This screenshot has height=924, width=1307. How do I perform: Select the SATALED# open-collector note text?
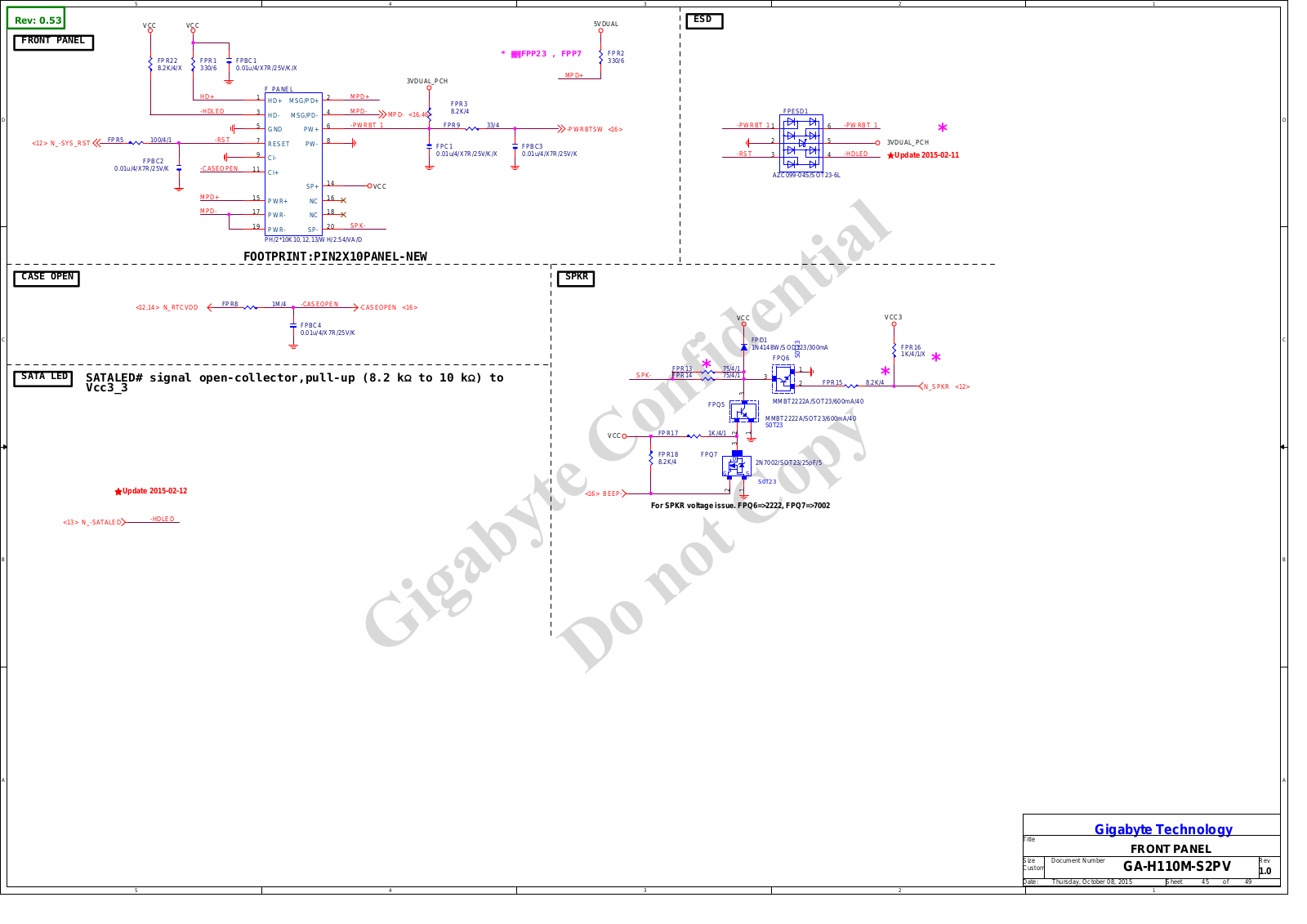[x=295, y=382]
